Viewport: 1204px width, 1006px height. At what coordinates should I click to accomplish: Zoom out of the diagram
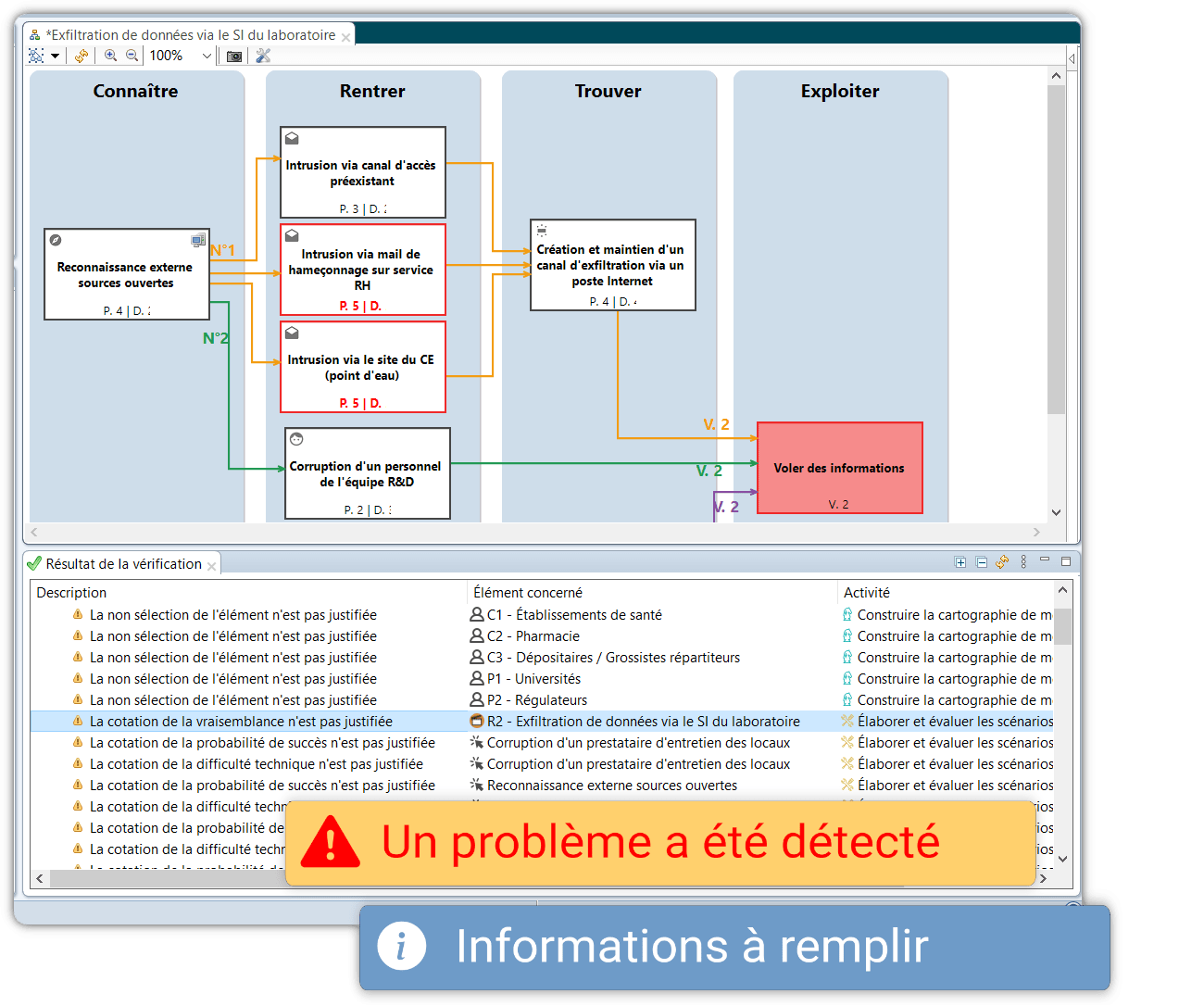[x=132, y=56]
